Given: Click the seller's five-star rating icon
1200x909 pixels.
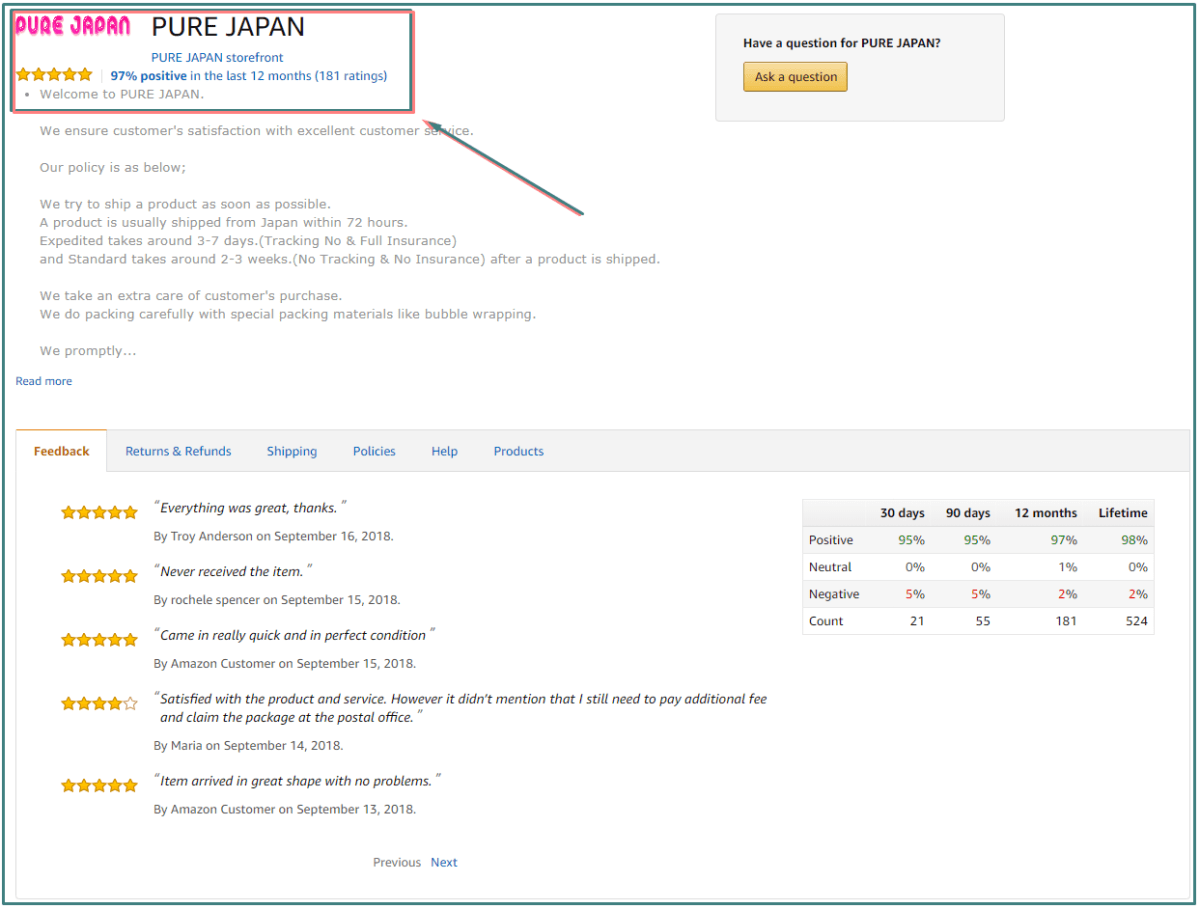Looking at the screenshot, I should coord(54,75).
